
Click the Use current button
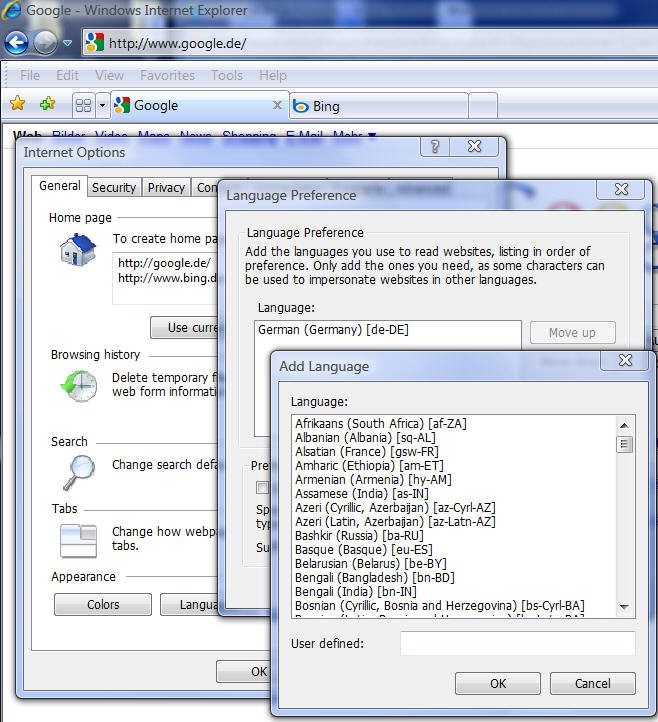point(184,328)
